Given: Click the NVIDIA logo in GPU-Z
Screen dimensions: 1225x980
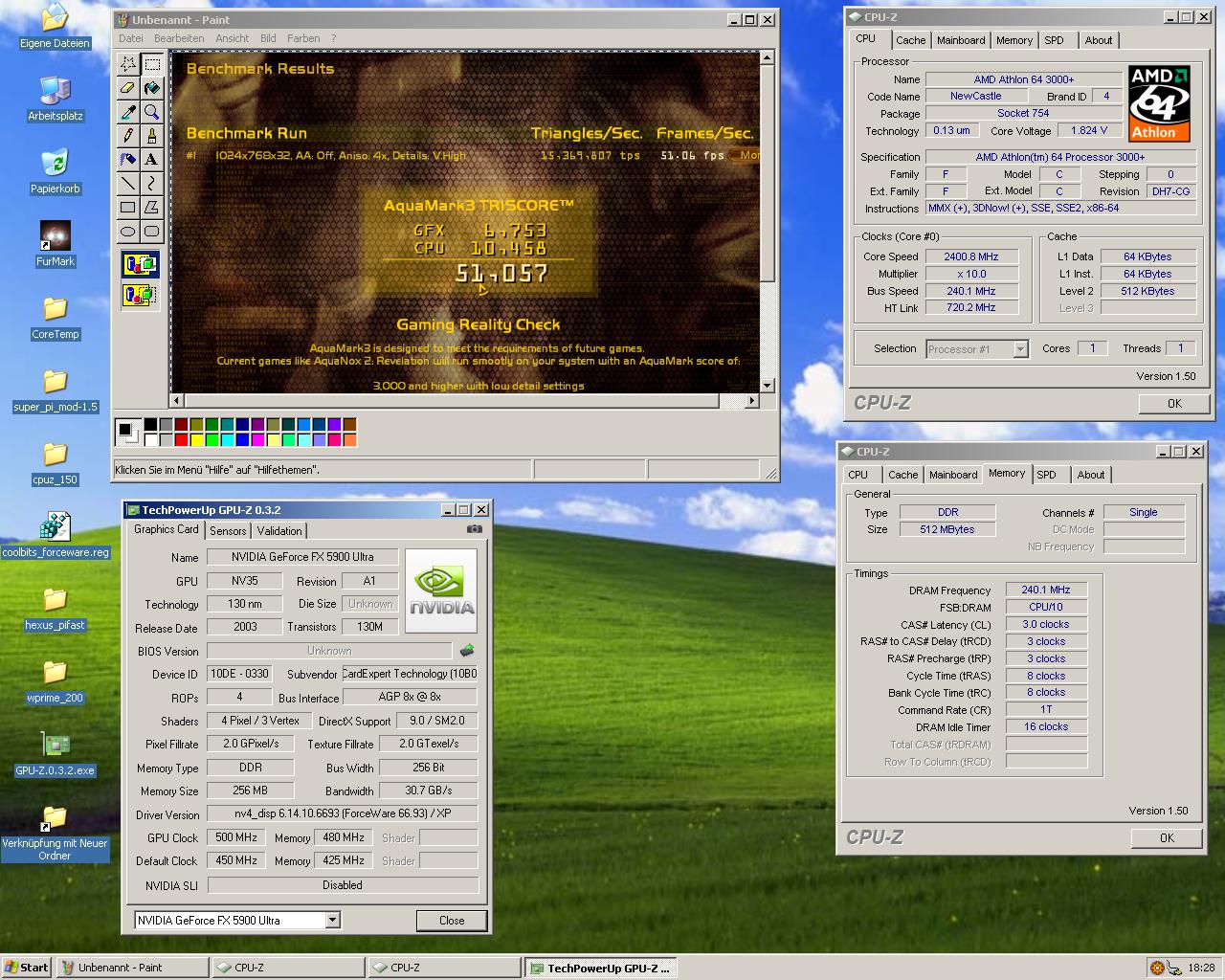Looking at the screenshot, I should pyautogui.click(x=441, y=590).
